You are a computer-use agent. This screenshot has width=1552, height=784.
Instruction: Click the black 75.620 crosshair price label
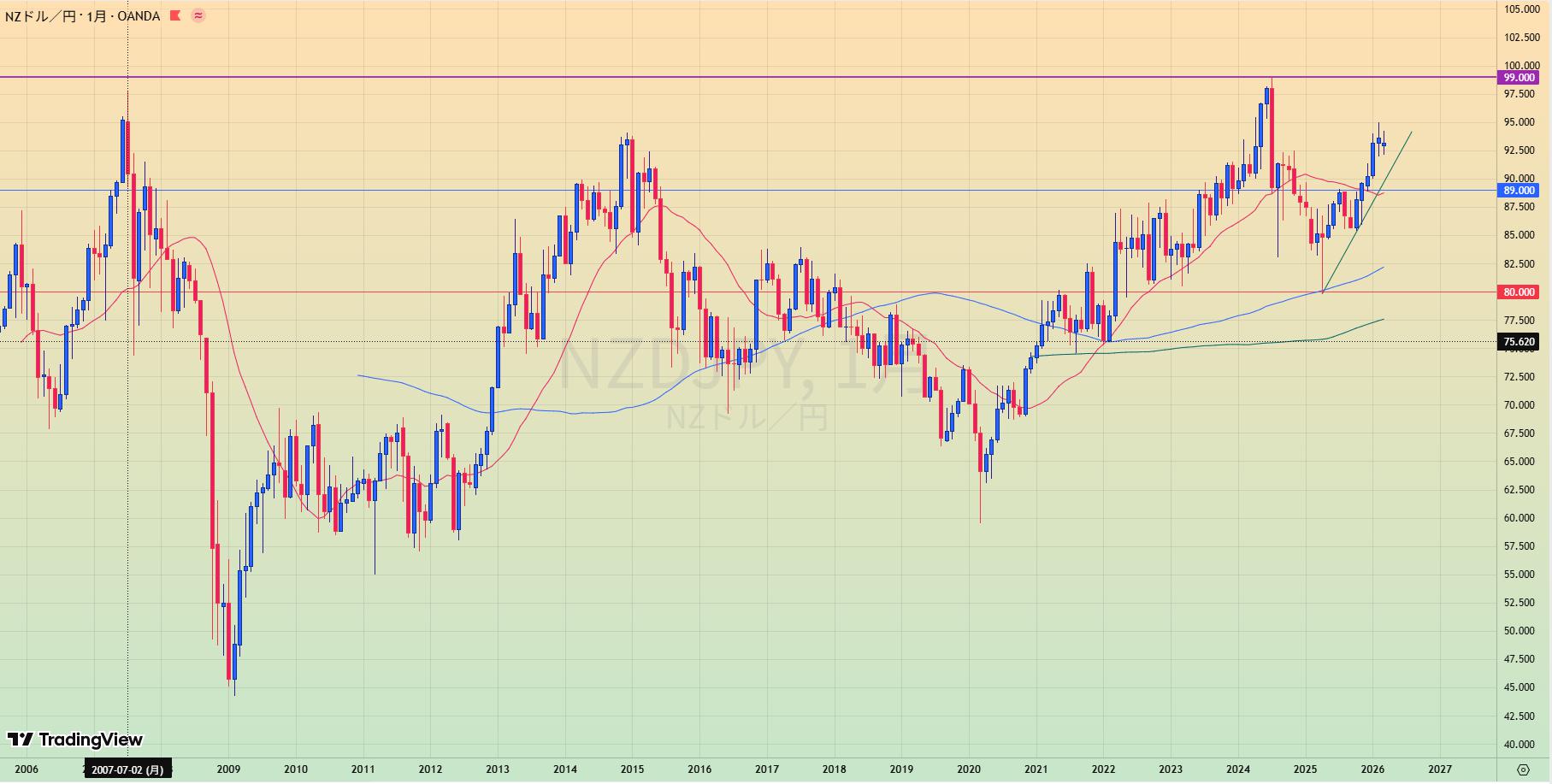[1519, 342]
